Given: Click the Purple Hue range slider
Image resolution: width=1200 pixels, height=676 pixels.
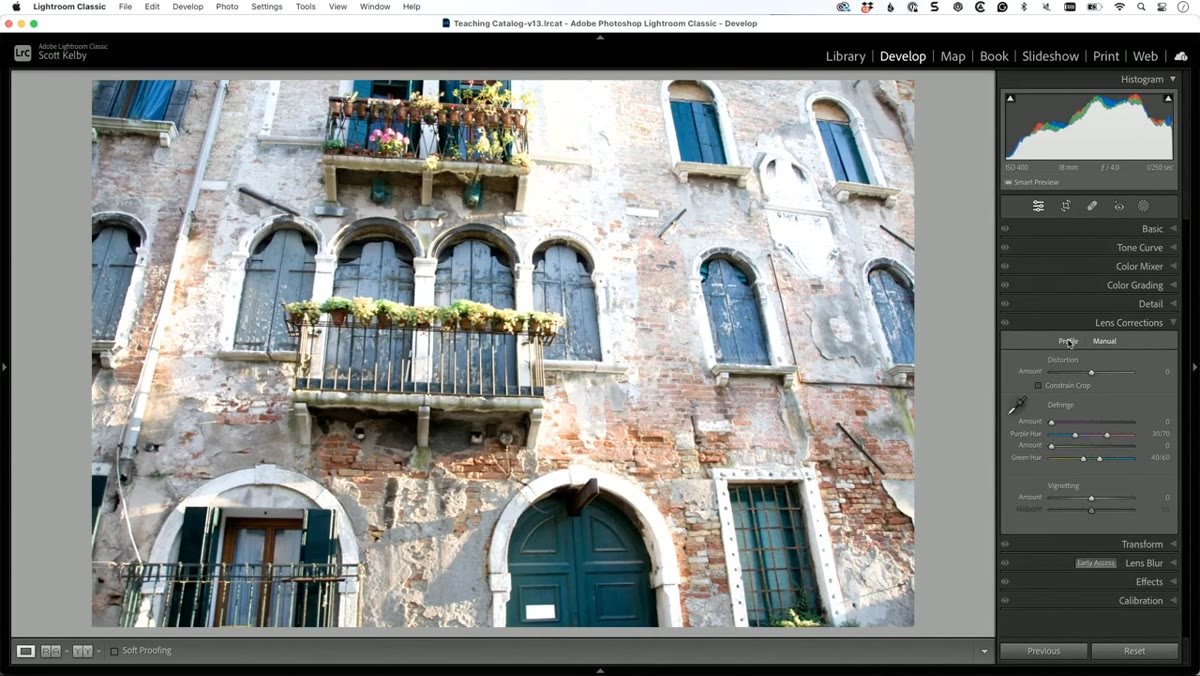Looking at the screenshot, I should 1091,434.
